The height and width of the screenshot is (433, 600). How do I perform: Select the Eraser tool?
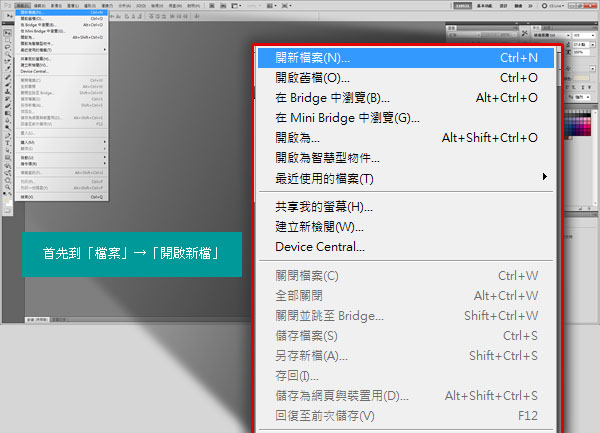8,106
